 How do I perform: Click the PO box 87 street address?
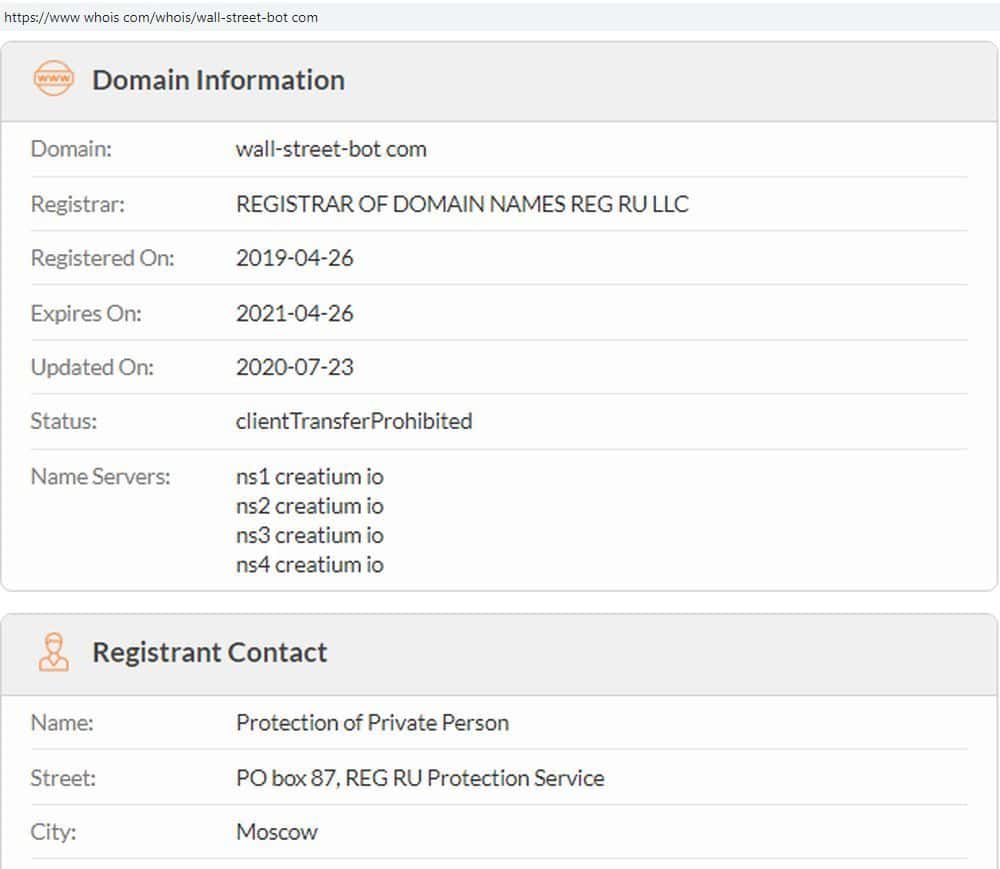tap(420, 777)
